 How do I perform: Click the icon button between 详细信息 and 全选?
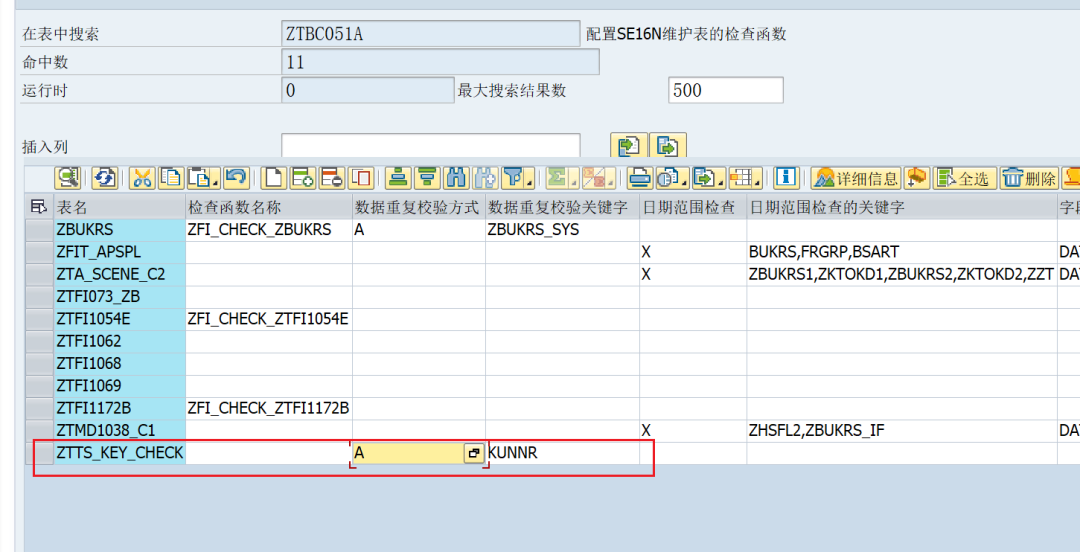917,177
